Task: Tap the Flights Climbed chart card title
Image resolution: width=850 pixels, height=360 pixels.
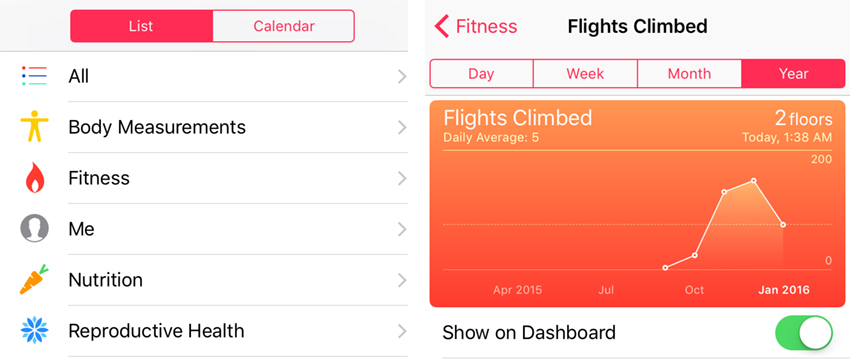Action: coord(518,118)
